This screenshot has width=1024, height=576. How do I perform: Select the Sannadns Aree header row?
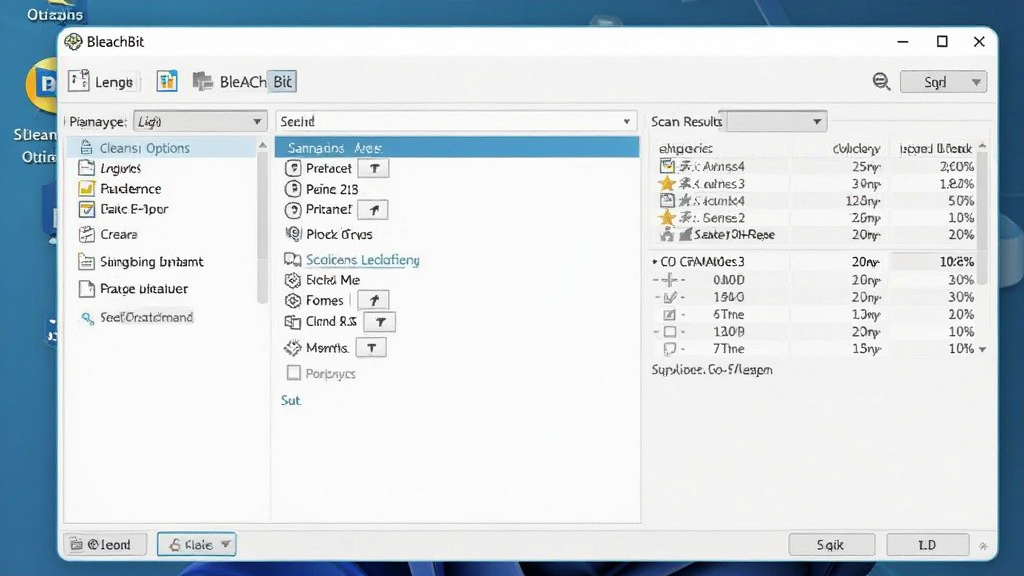pos(456,148)
